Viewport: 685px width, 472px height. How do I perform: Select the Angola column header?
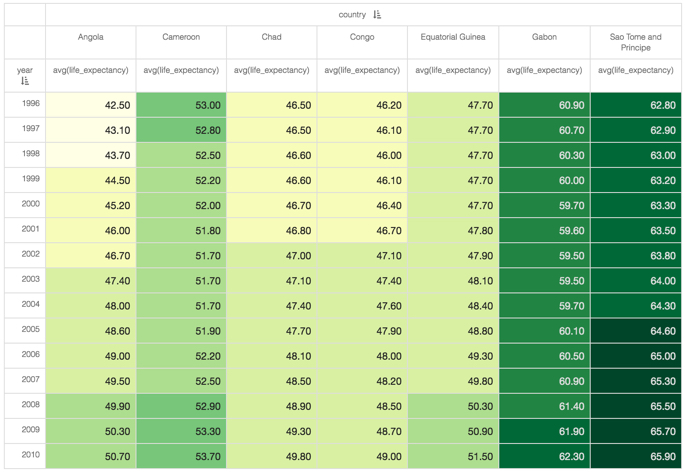[91, 37]
